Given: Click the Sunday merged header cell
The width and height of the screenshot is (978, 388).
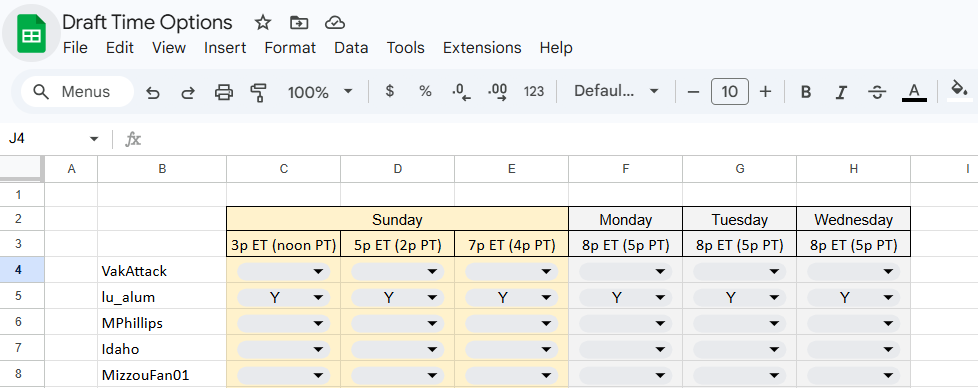Looking at the screenshot, I should (397, 220).
